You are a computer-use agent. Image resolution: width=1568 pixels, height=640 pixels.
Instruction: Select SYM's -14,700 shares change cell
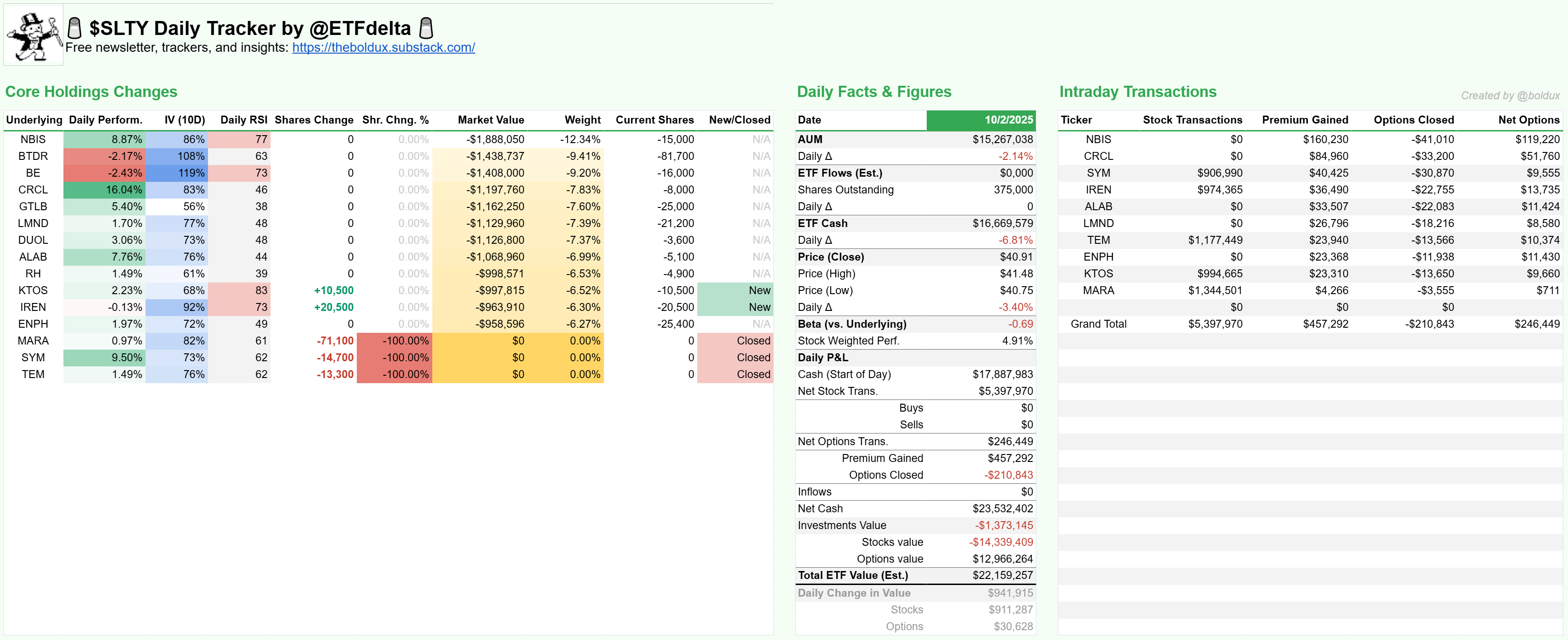pos(335,358)
